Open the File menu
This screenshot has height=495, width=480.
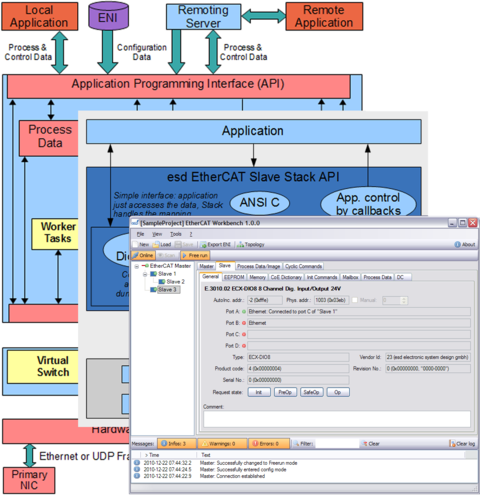pos(140,234)
